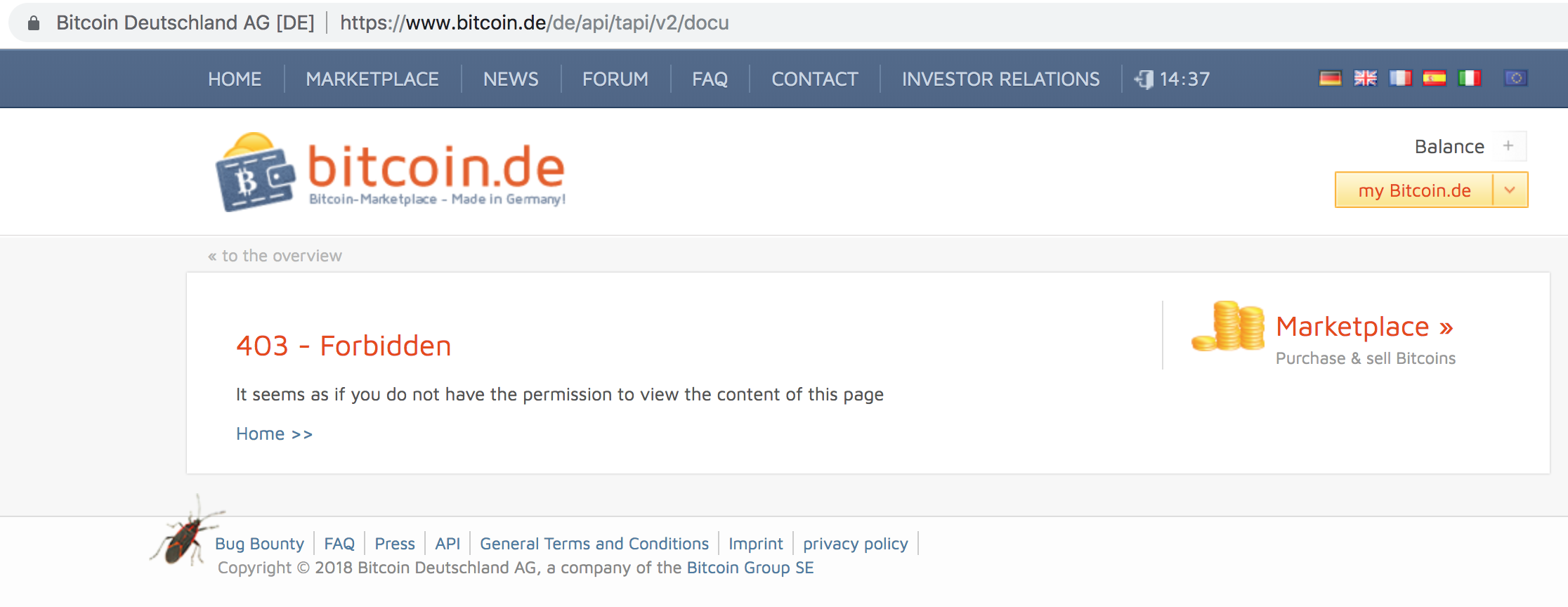Click the Home >> link below the error message

(274, 433)
